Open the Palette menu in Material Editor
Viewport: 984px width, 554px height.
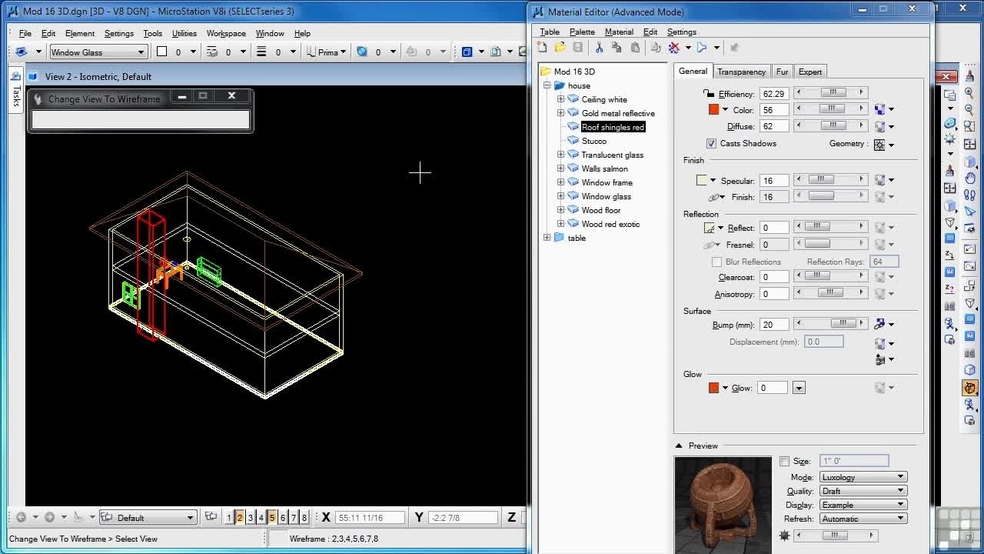click(x=582, y=31)
